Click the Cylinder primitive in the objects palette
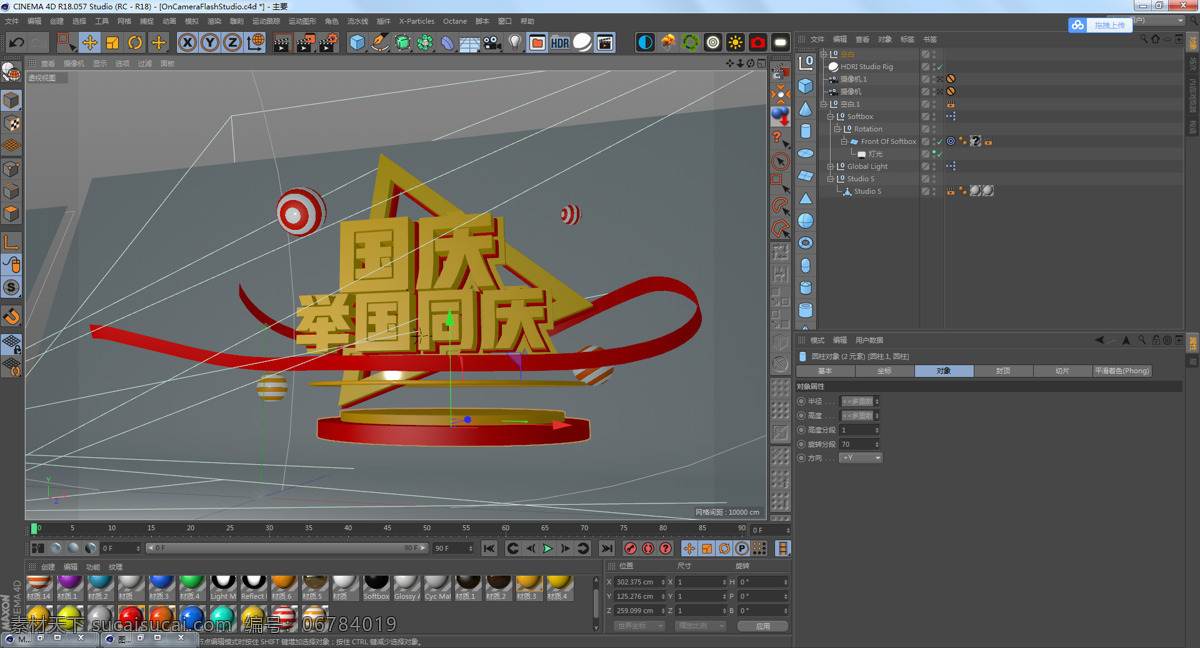 pos(806,131)
